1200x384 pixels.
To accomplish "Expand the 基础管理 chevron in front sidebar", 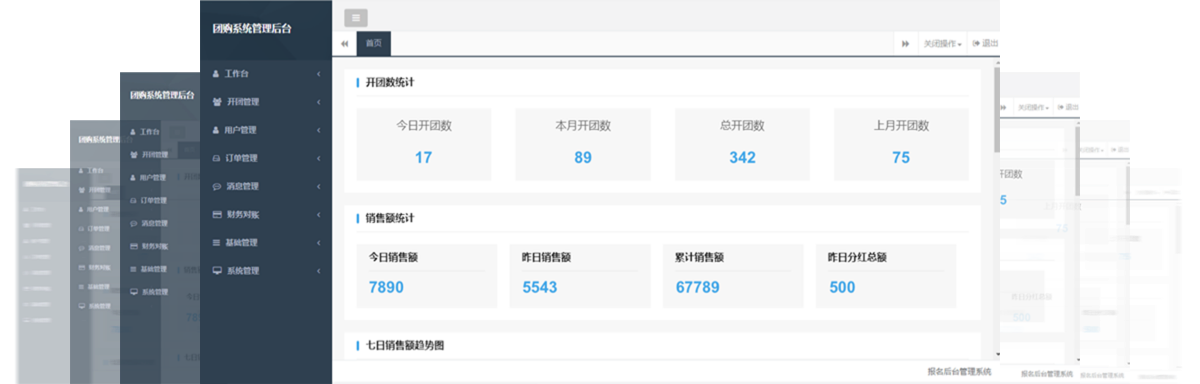I will click(x=319, y=242).
